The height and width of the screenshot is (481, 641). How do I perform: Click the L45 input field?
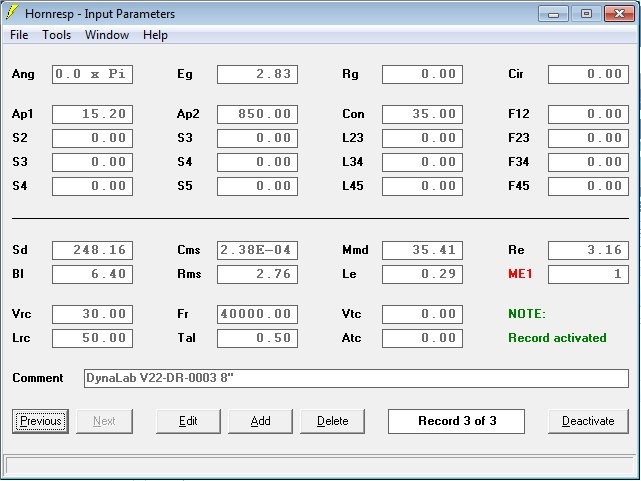(422, 186)
